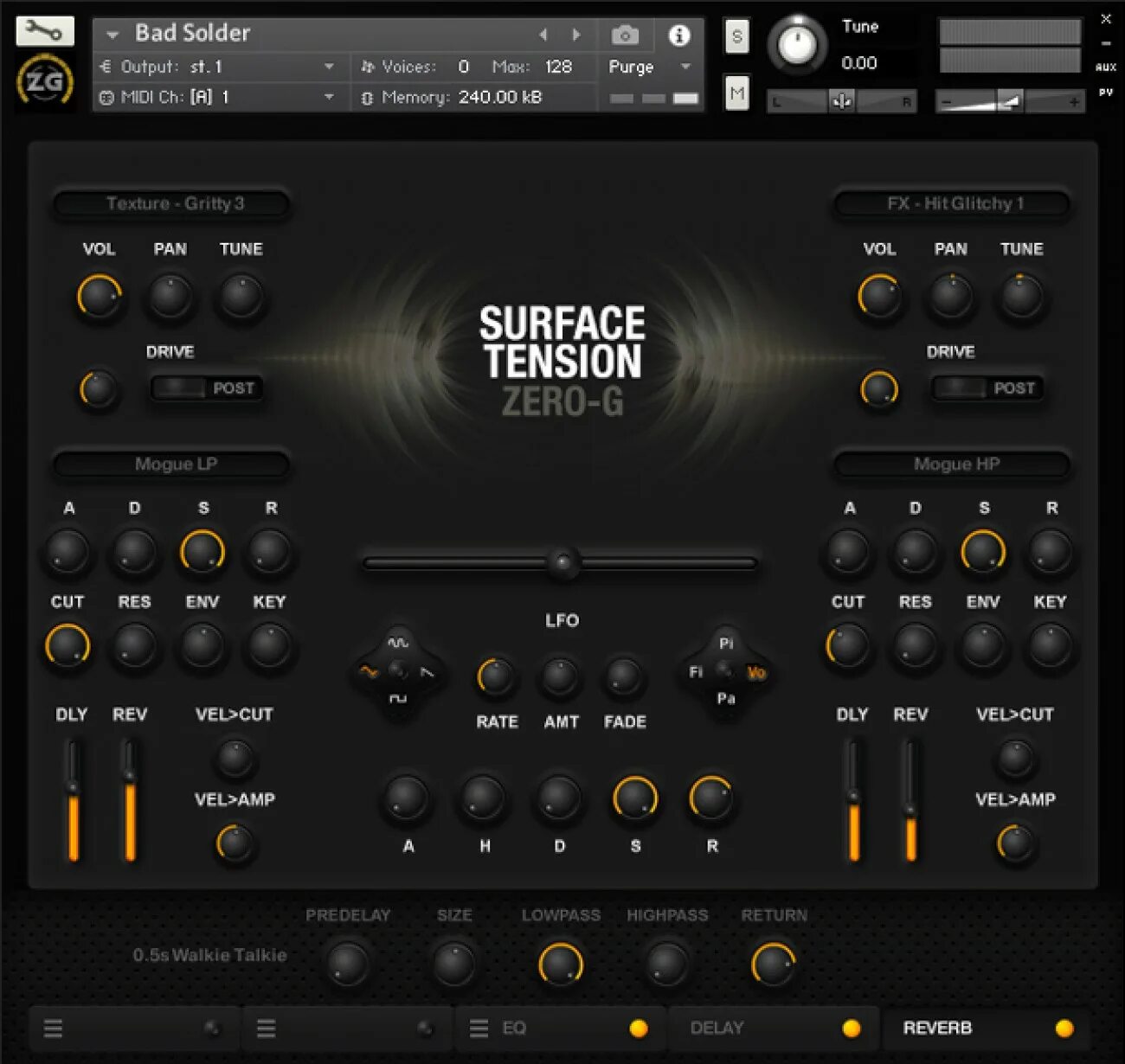Select the sawtooth LFO waveform
Viewport: 1125px width, 1064px height.
coord(427,672)
